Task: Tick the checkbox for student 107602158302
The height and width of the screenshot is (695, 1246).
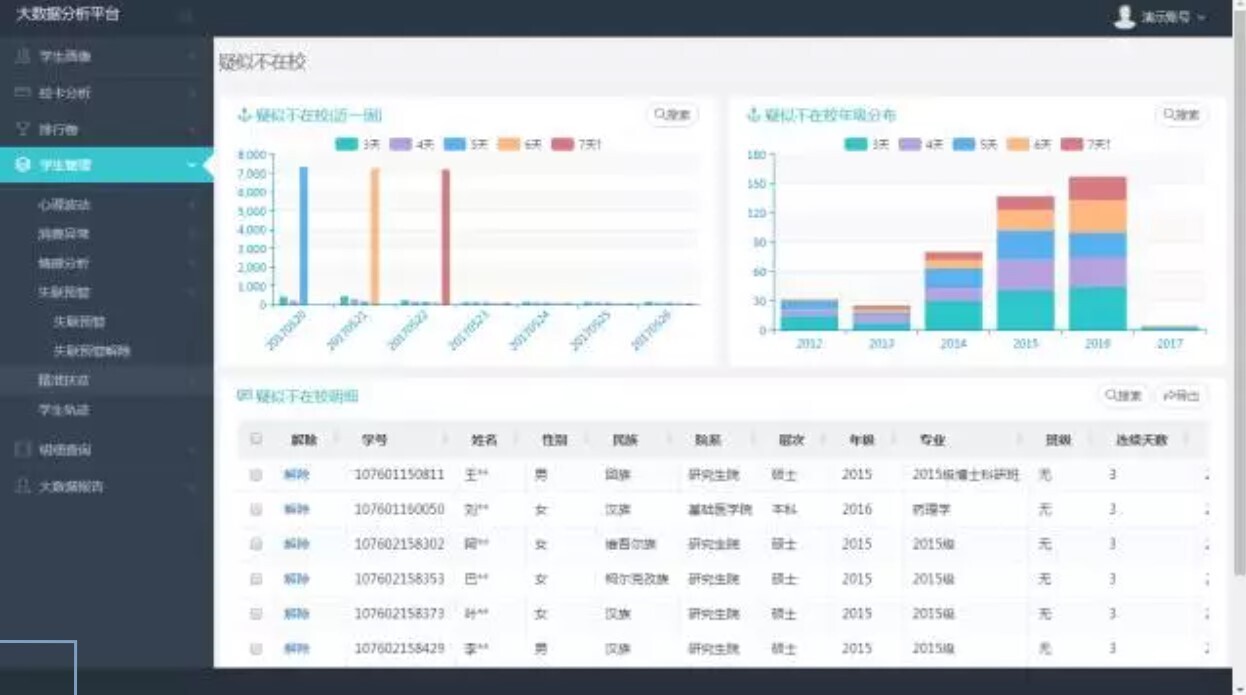Action: [x=256, y=544]
